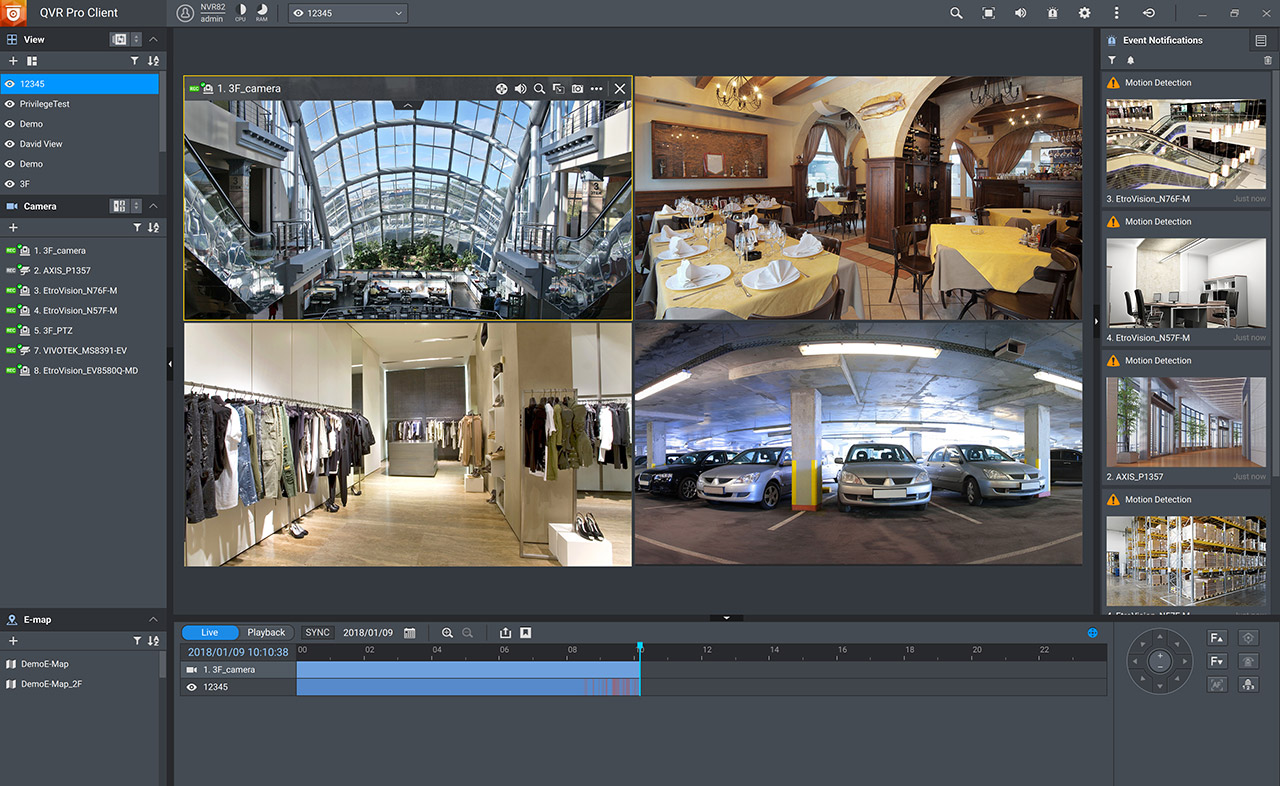
Task: Click the bookmark icon on the timeline toolbar
Action: click(525, 633)
